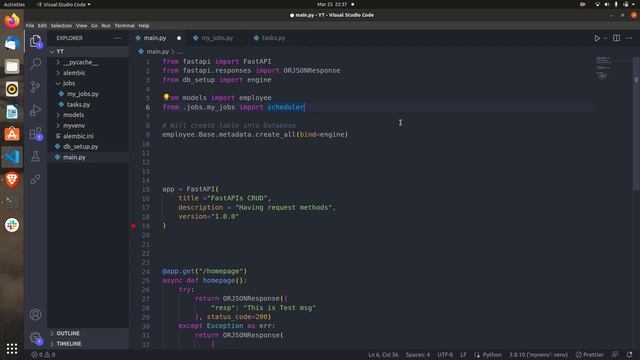Image resolution: width=640 pixels, height=360 pixels.
Task: Collapse the YT root folder
Action: click(88, 51)
